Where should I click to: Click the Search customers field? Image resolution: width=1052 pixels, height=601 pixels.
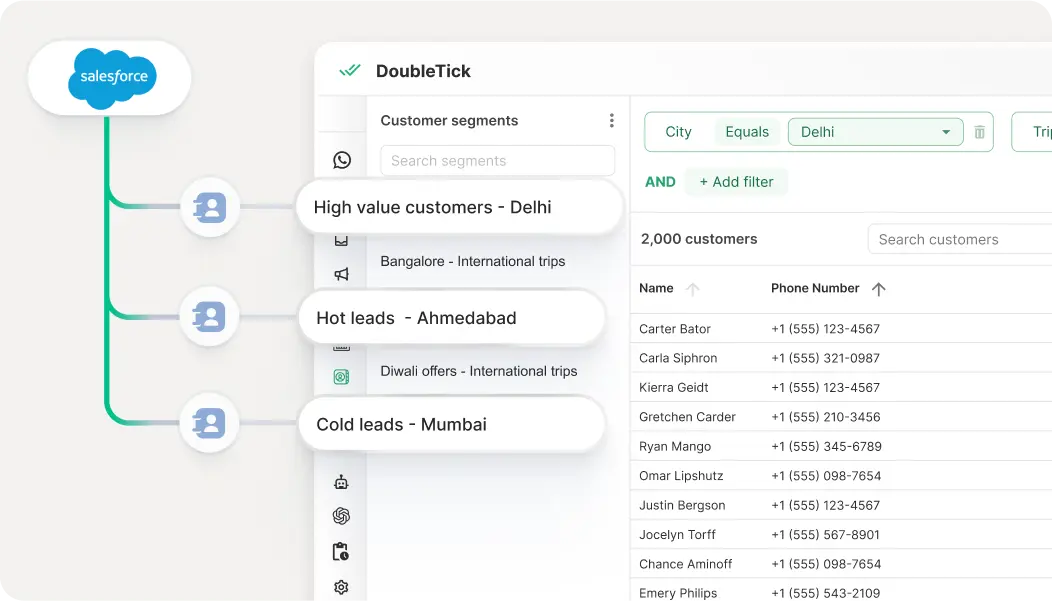click(x=958, y=239)
